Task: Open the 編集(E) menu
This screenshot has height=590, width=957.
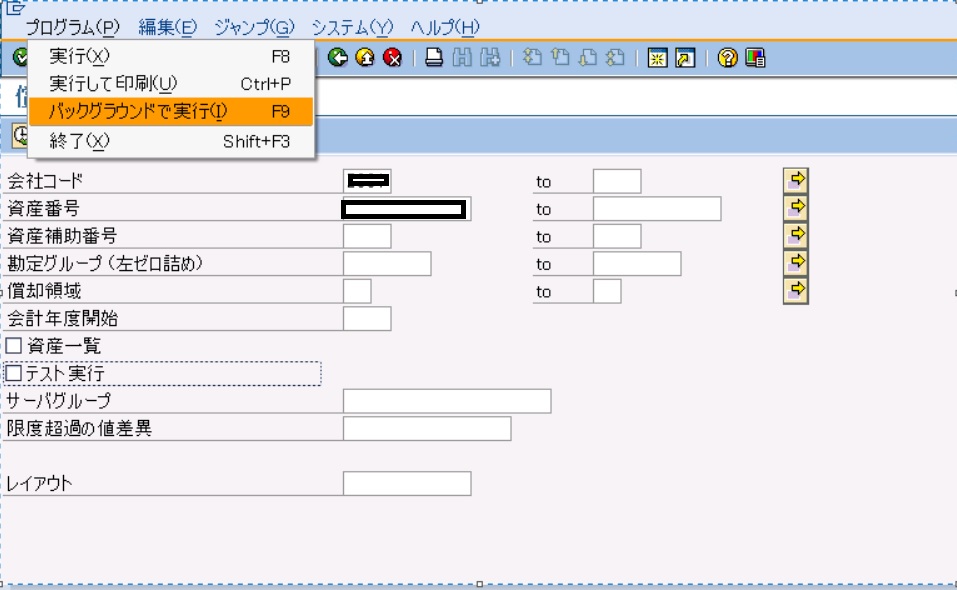Action: 167,27
